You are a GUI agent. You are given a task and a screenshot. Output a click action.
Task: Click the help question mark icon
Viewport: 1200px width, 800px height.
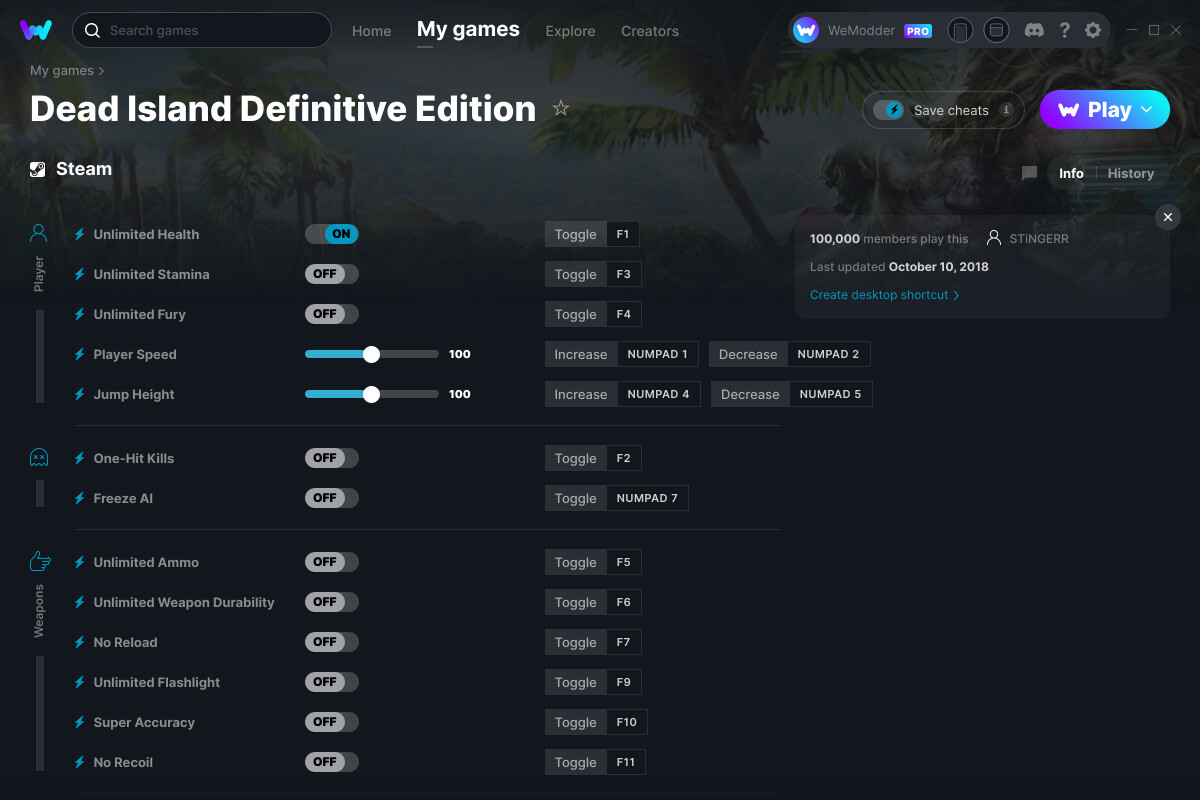pyautogui.click(x=1064, y=30)
